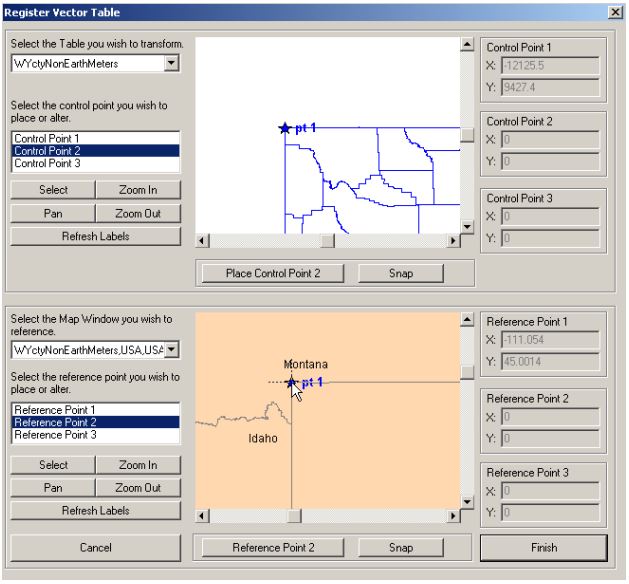Click the left arrow of the control map scrollbar
This screenshot has width=629, height=584.
202,241
